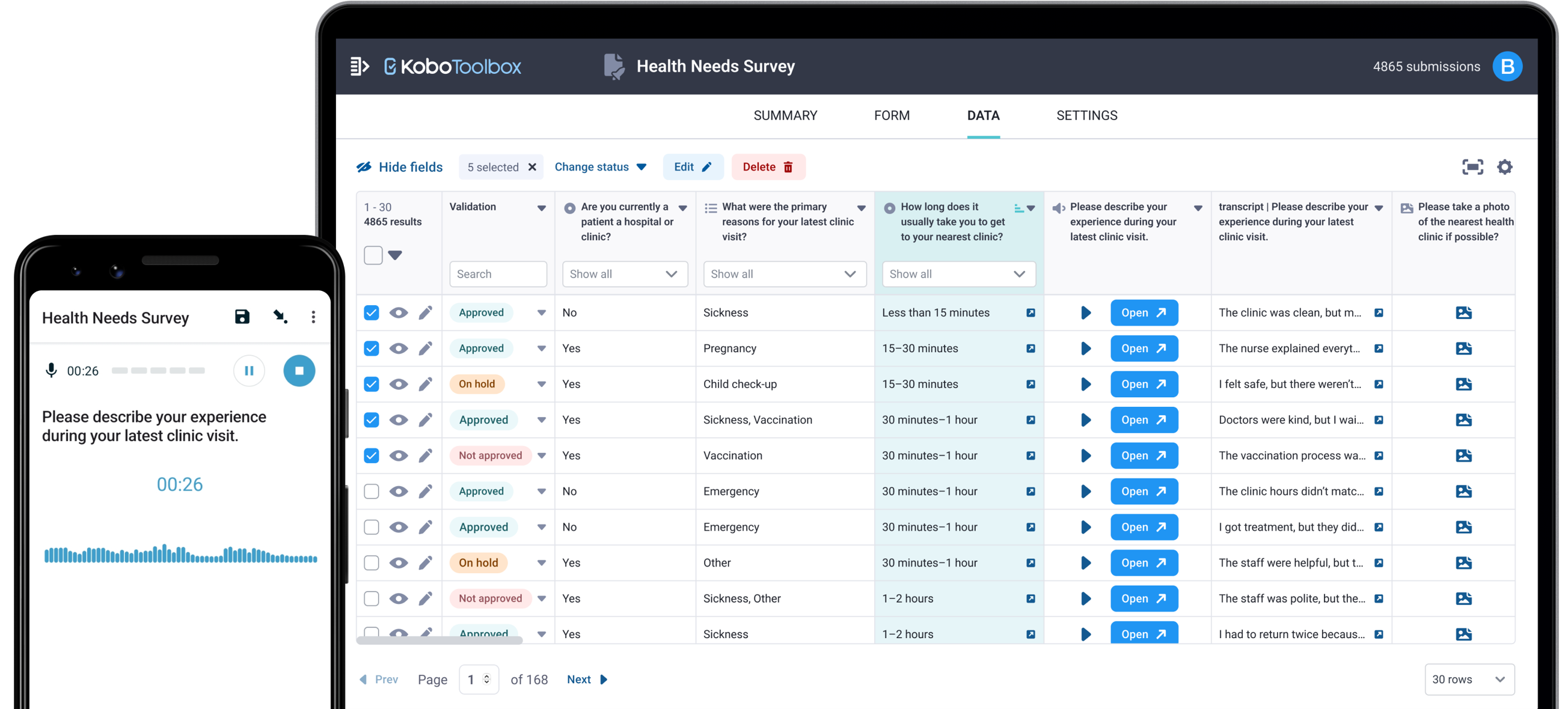Click the Delete button
This screenshot has width=1568, height=709.
point(768,167)
